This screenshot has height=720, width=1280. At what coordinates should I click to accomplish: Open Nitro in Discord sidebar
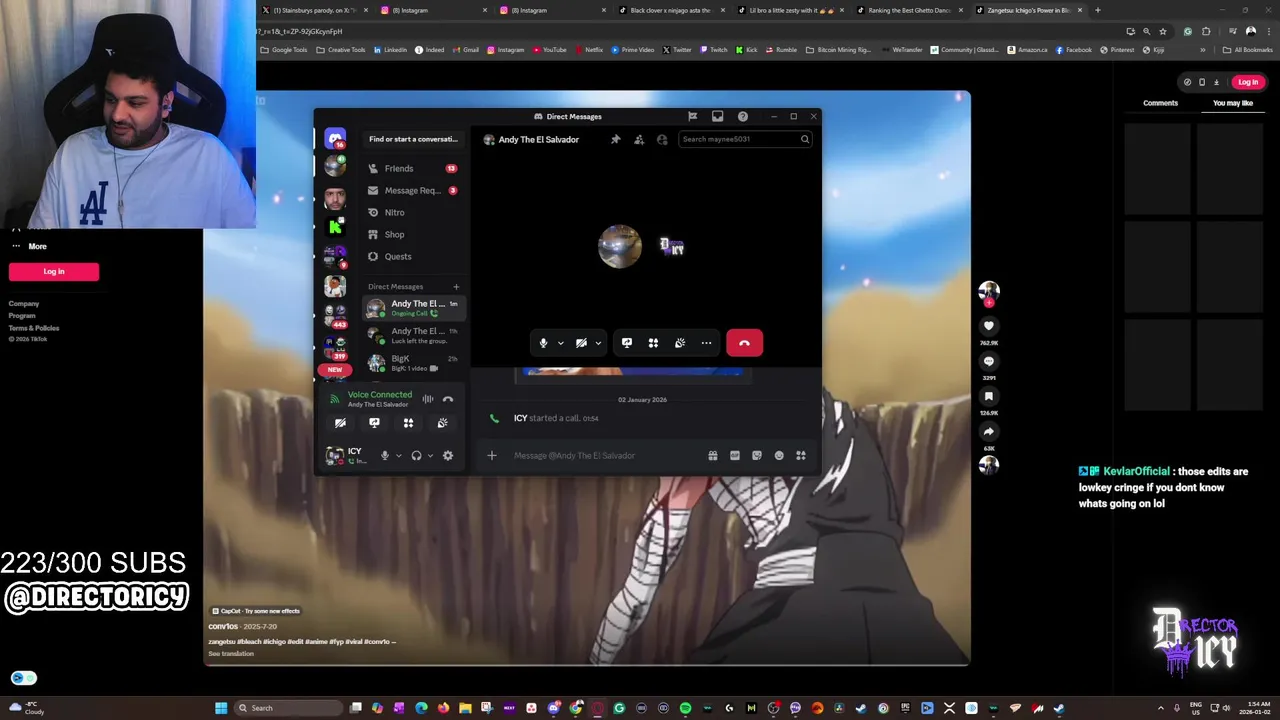point(413,213)
